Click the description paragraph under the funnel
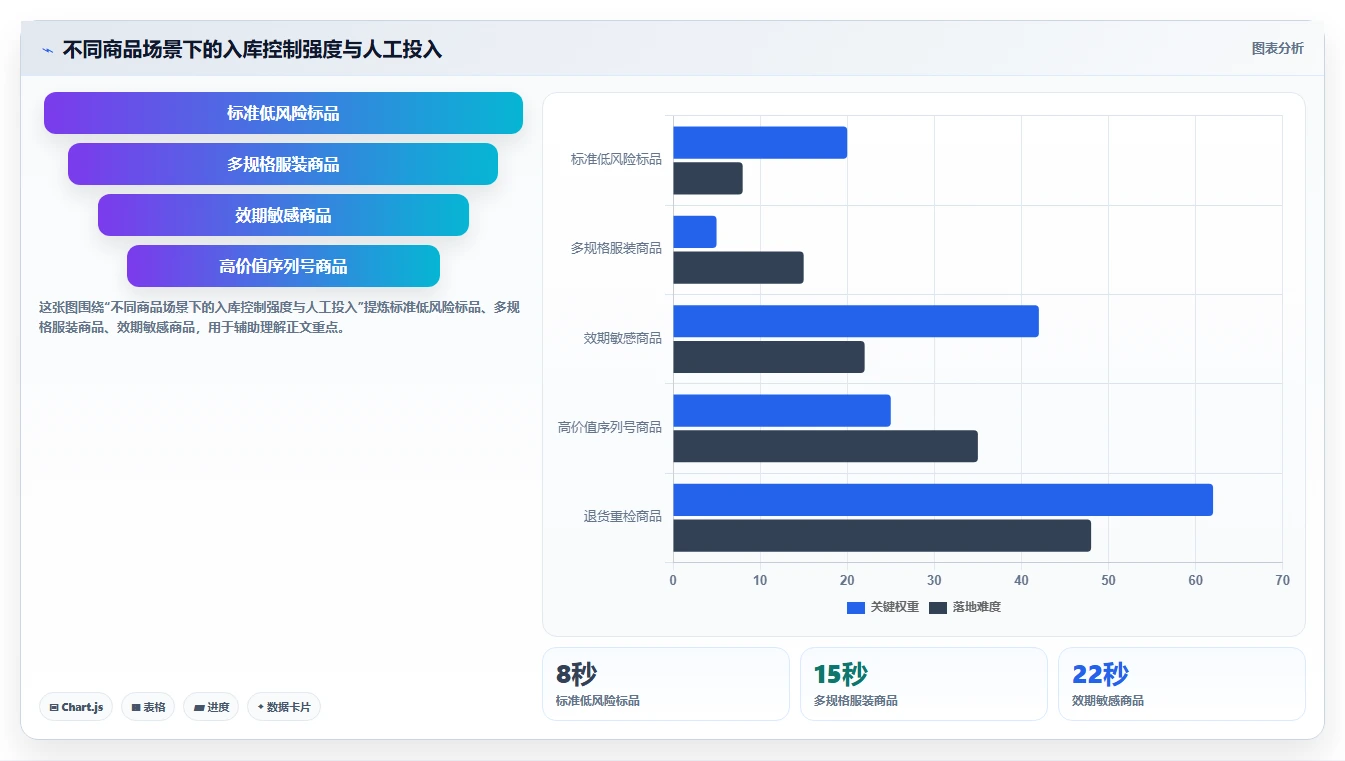The height and width of the screenshot is (761, 1345). pyautogui.click(x=280, y=317)
